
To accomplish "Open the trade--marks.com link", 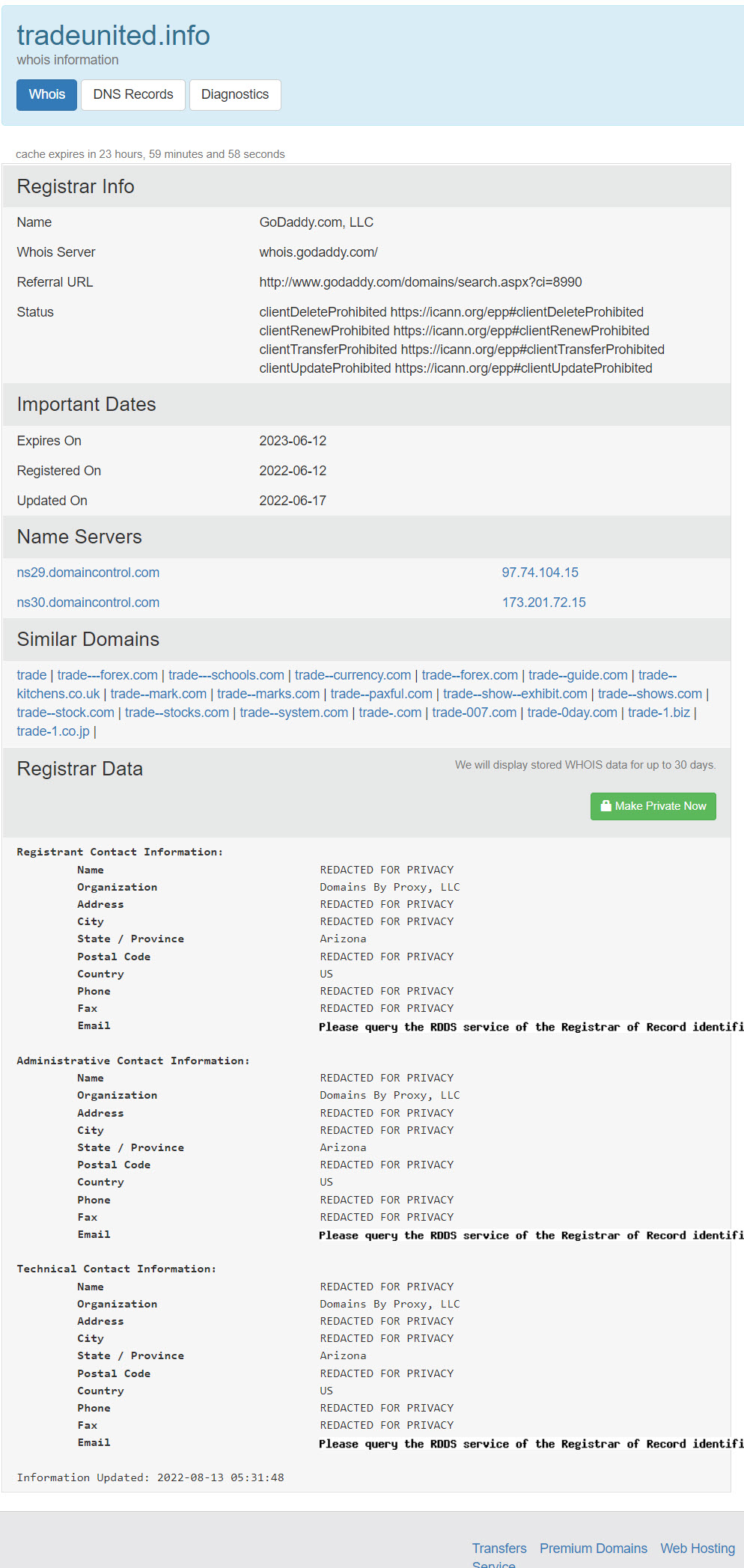I will pos(269,694).
